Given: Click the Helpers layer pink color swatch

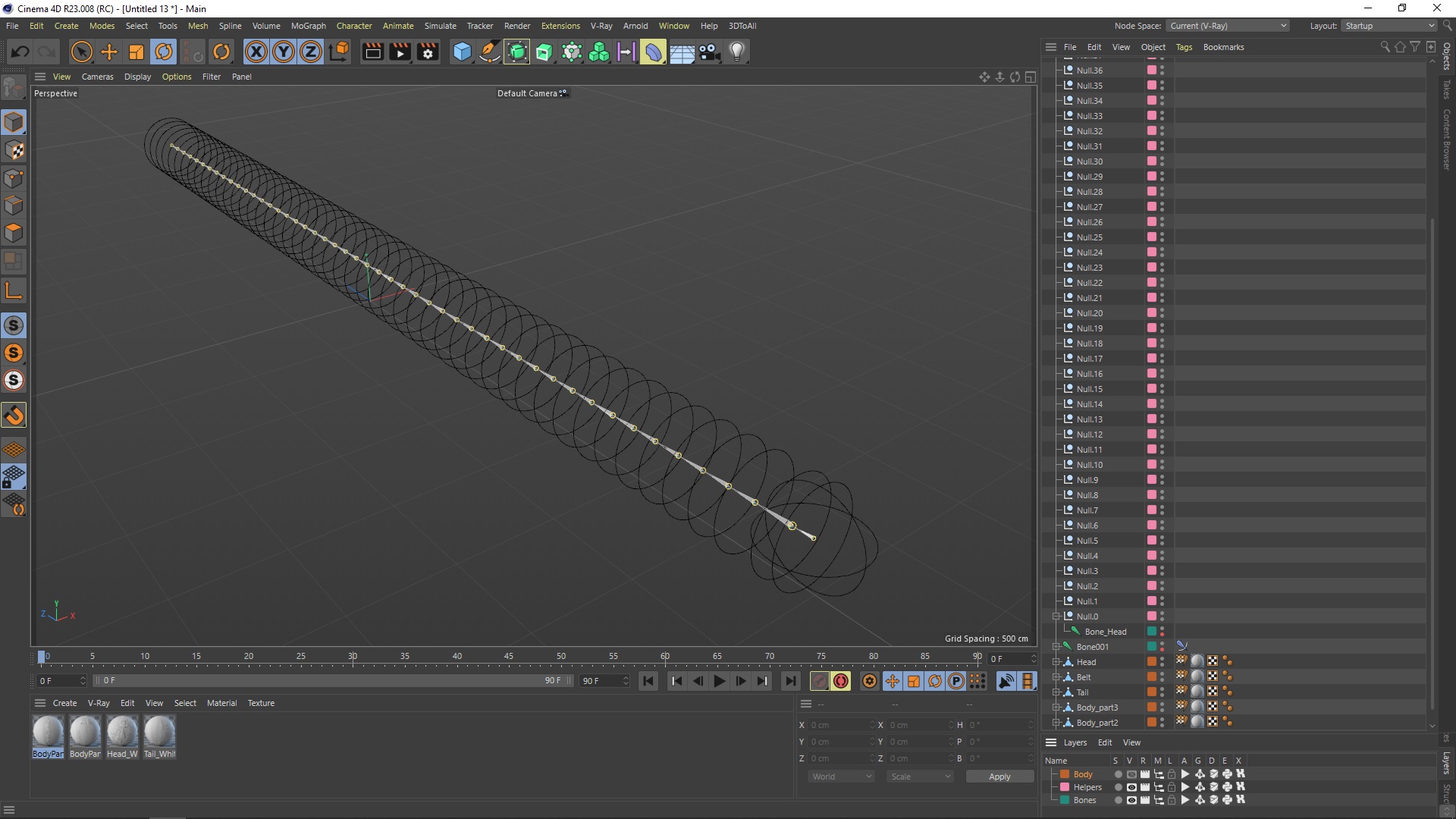Looking at the screenshot, I should tap(1065, 787).
